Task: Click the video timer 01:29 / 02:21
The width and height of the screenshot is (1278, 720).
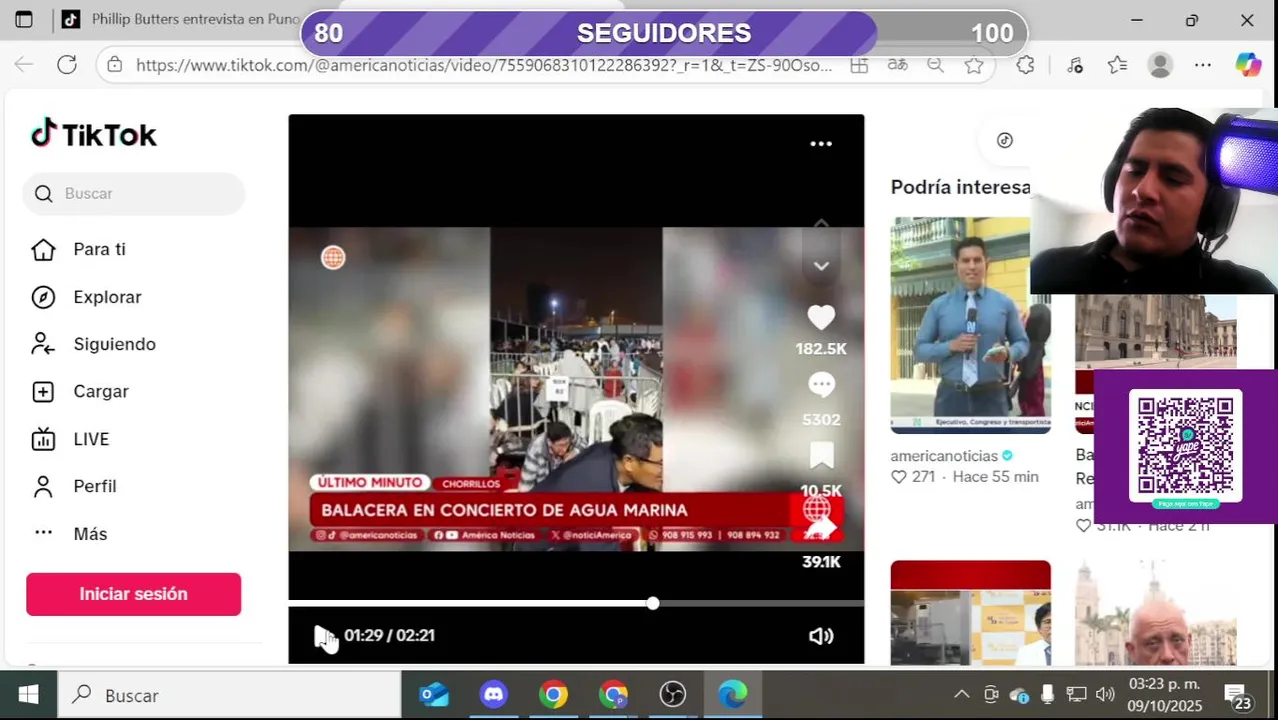Action: [x=389, y=636]
